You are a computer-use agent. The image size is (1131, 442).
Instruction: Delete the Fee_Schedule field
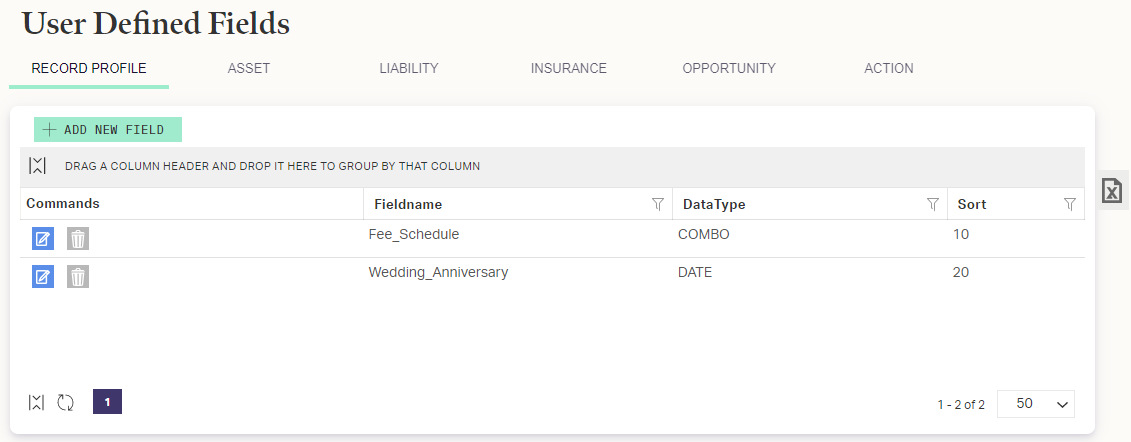click(78, 239)
